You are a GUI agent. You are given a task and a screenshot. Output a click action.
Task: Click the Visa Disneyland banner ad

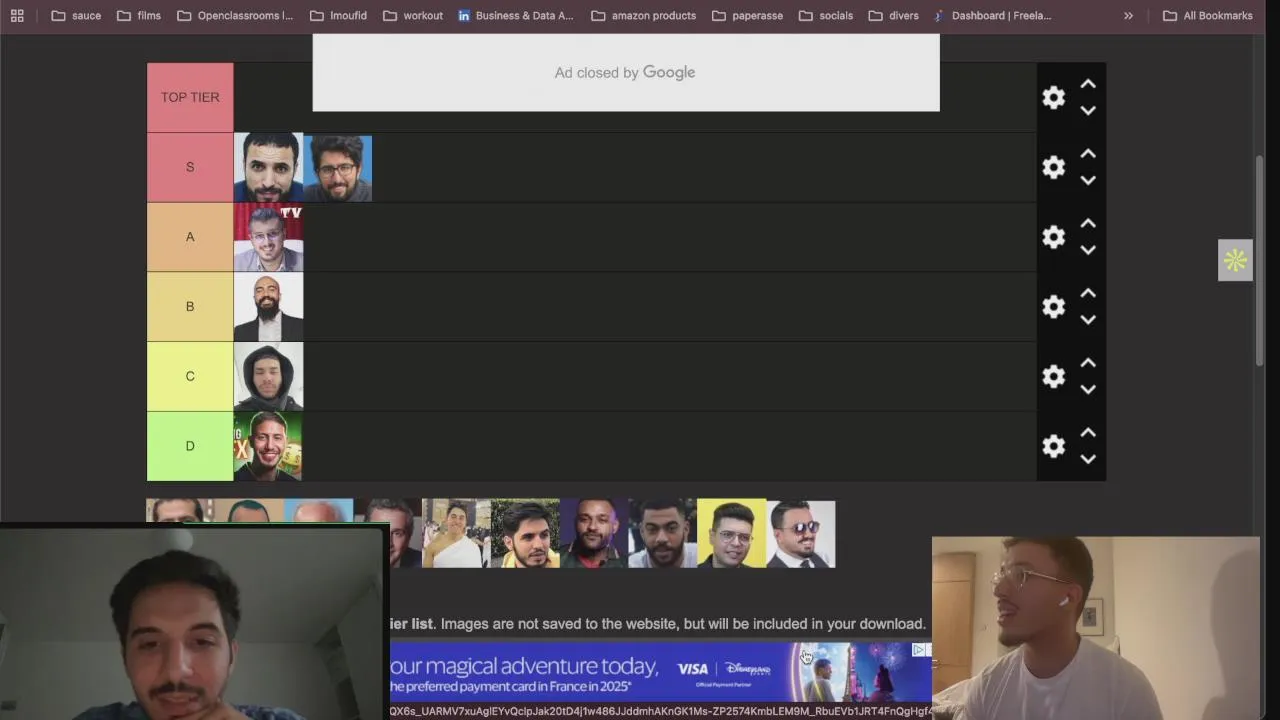pyautogui.click(x=660, y=671)
